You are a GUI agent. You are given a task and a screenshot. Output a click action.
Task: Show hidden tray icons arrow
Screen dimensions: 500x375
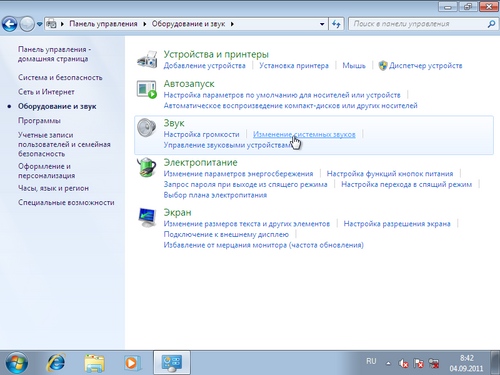388,363
